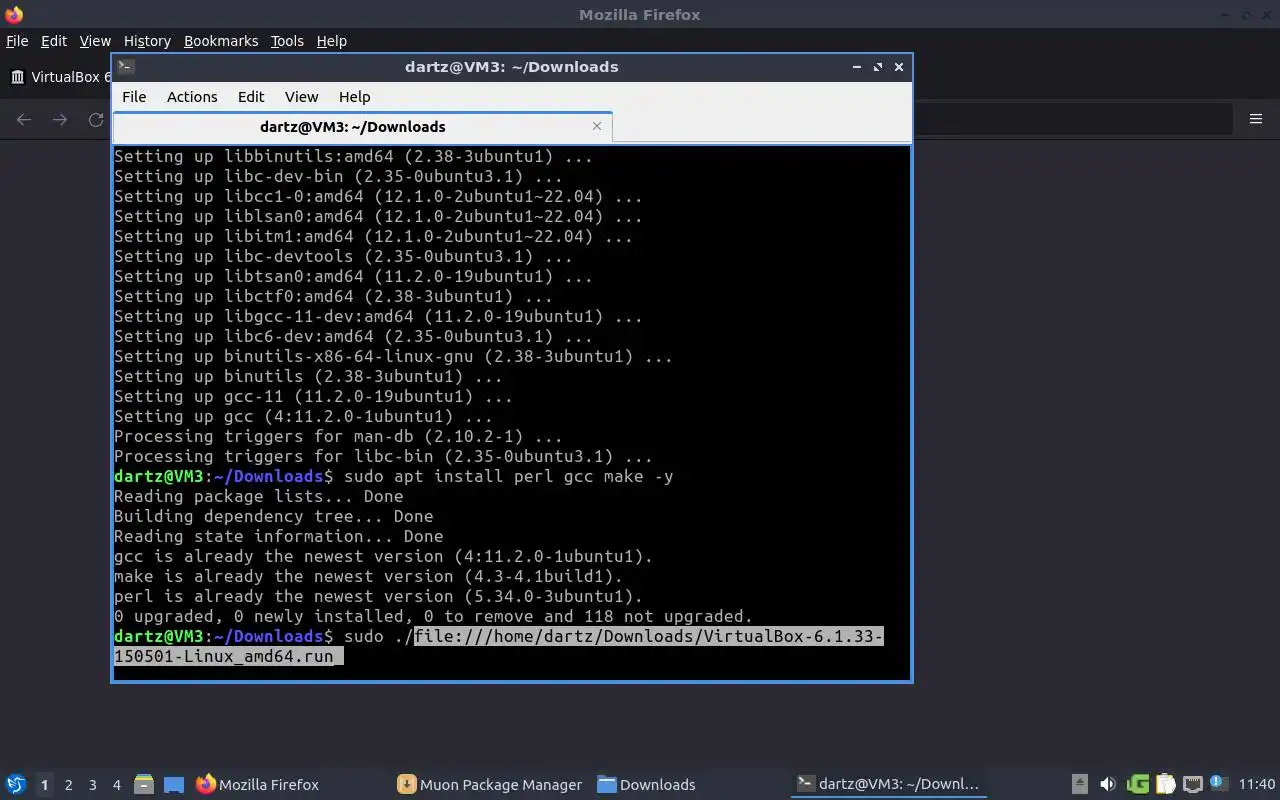1280x800 pixels.
Task: Open the file manager quick-launch icon
Action: (x=144, y=785)
